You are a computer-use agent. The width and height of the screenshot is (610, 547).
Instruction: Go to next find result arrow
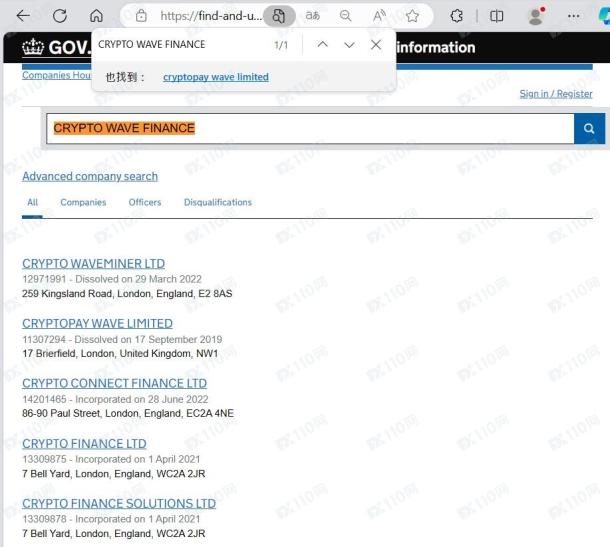point(349,45)
